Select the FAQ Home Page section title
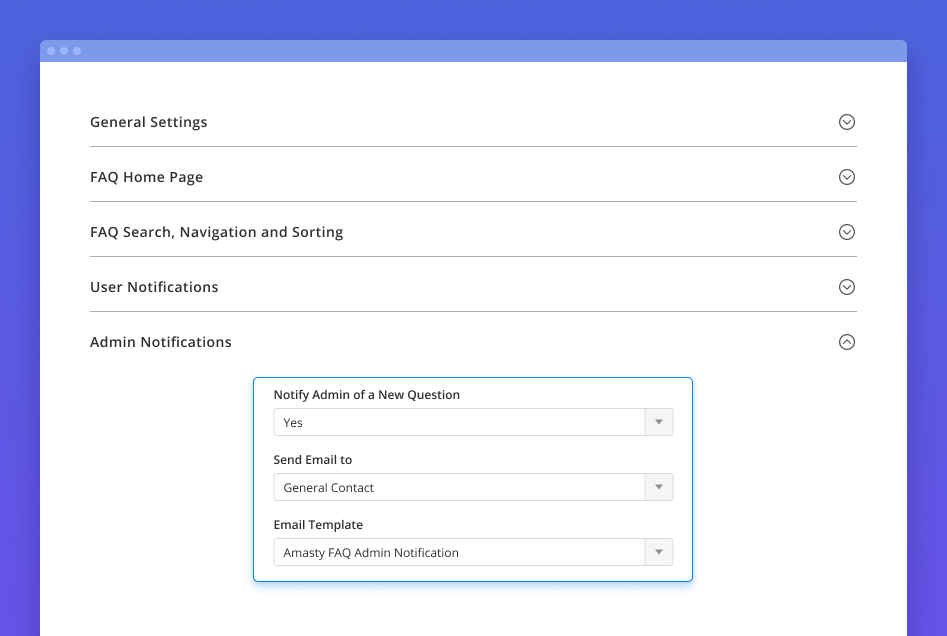 [x=146, y=177]
